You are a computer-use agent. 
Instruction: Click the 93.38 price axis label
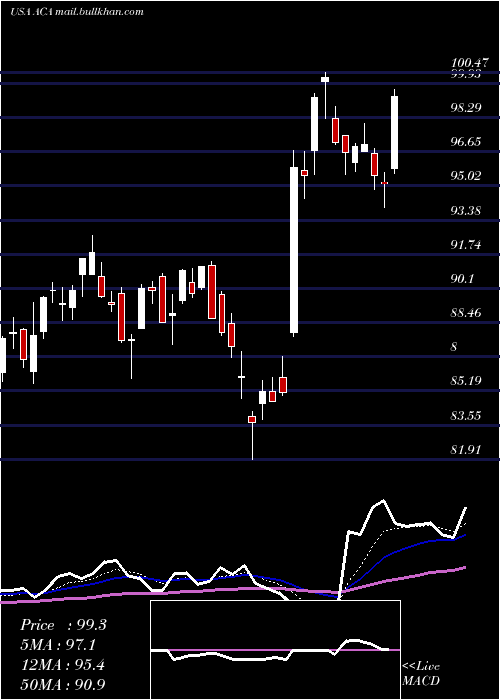click(466, 210)
